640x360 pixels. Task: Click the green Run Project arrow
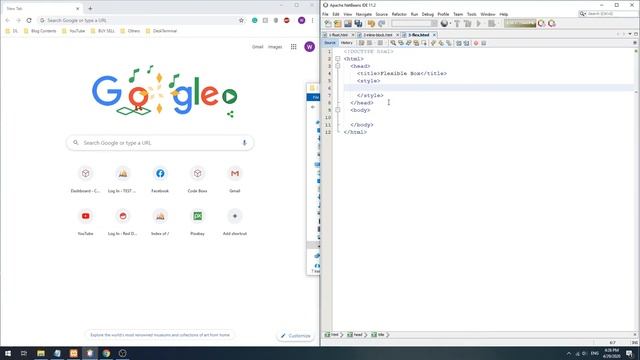pos(479,24)
